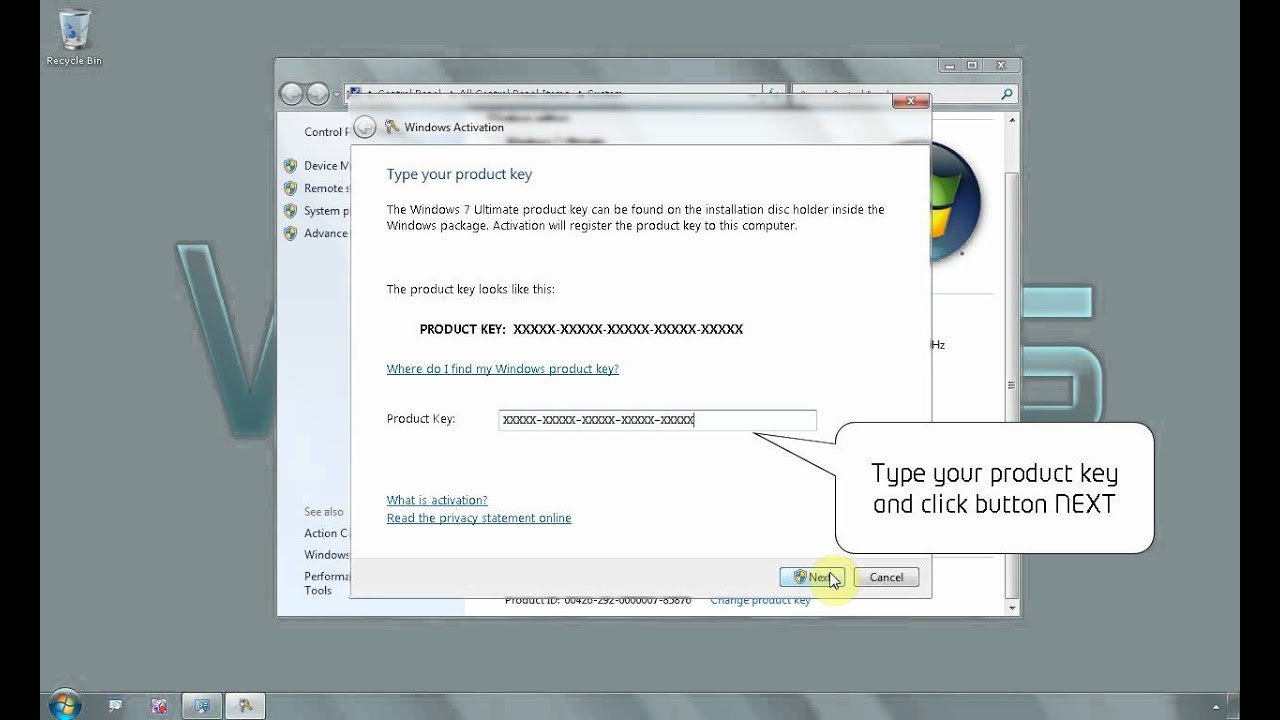
Task: Cancel the Windows Activation dialog
Action: tap(886, 577)
